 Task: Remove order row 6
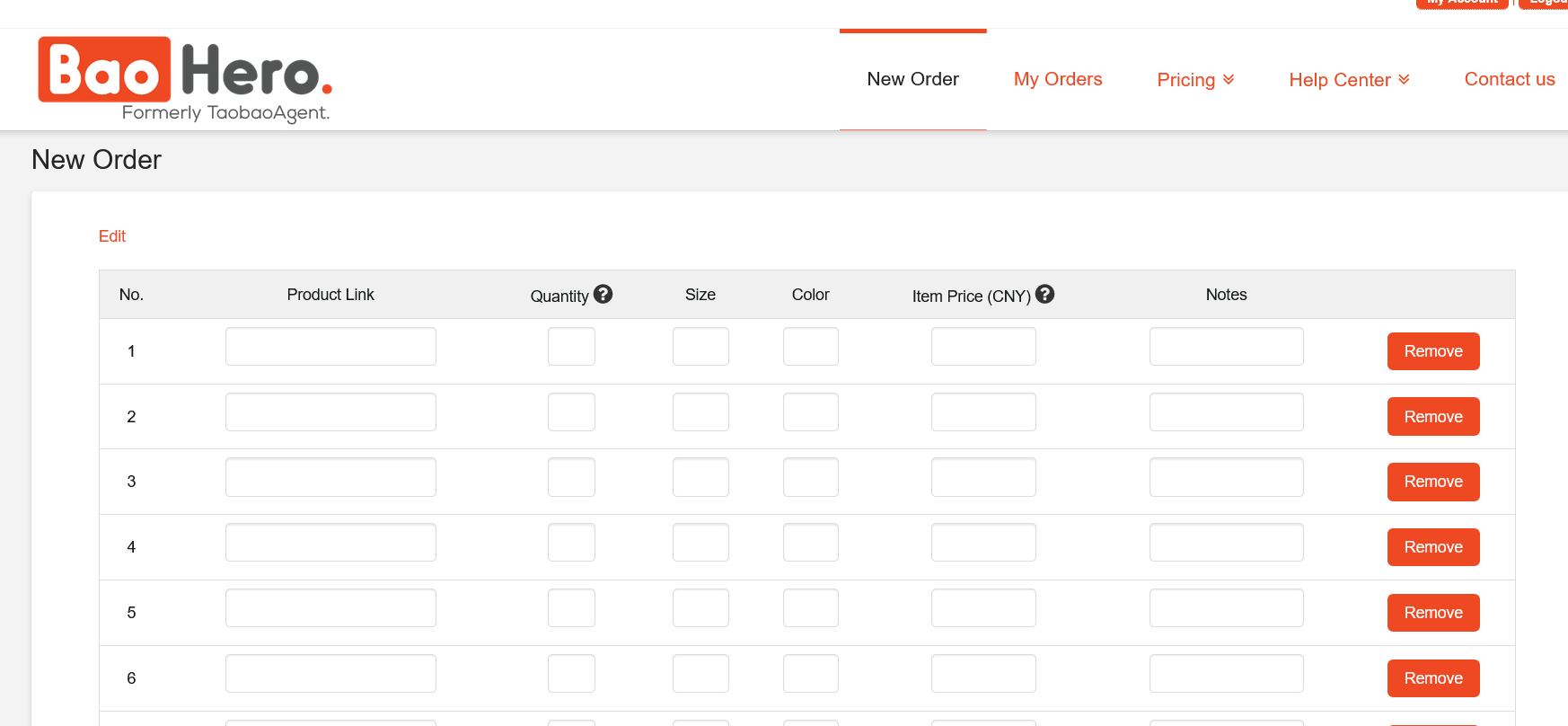coord(1433,678)
